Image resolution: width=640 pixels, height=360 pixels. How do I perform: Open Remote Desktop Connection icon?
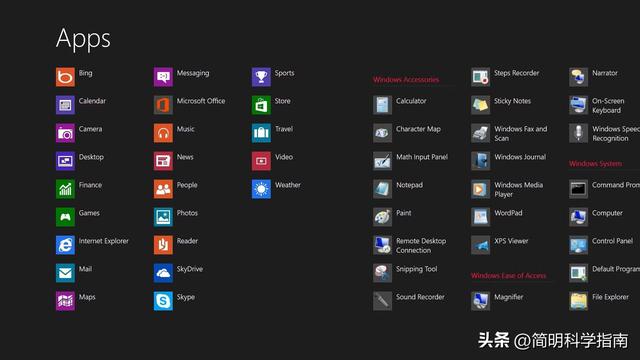382,245
